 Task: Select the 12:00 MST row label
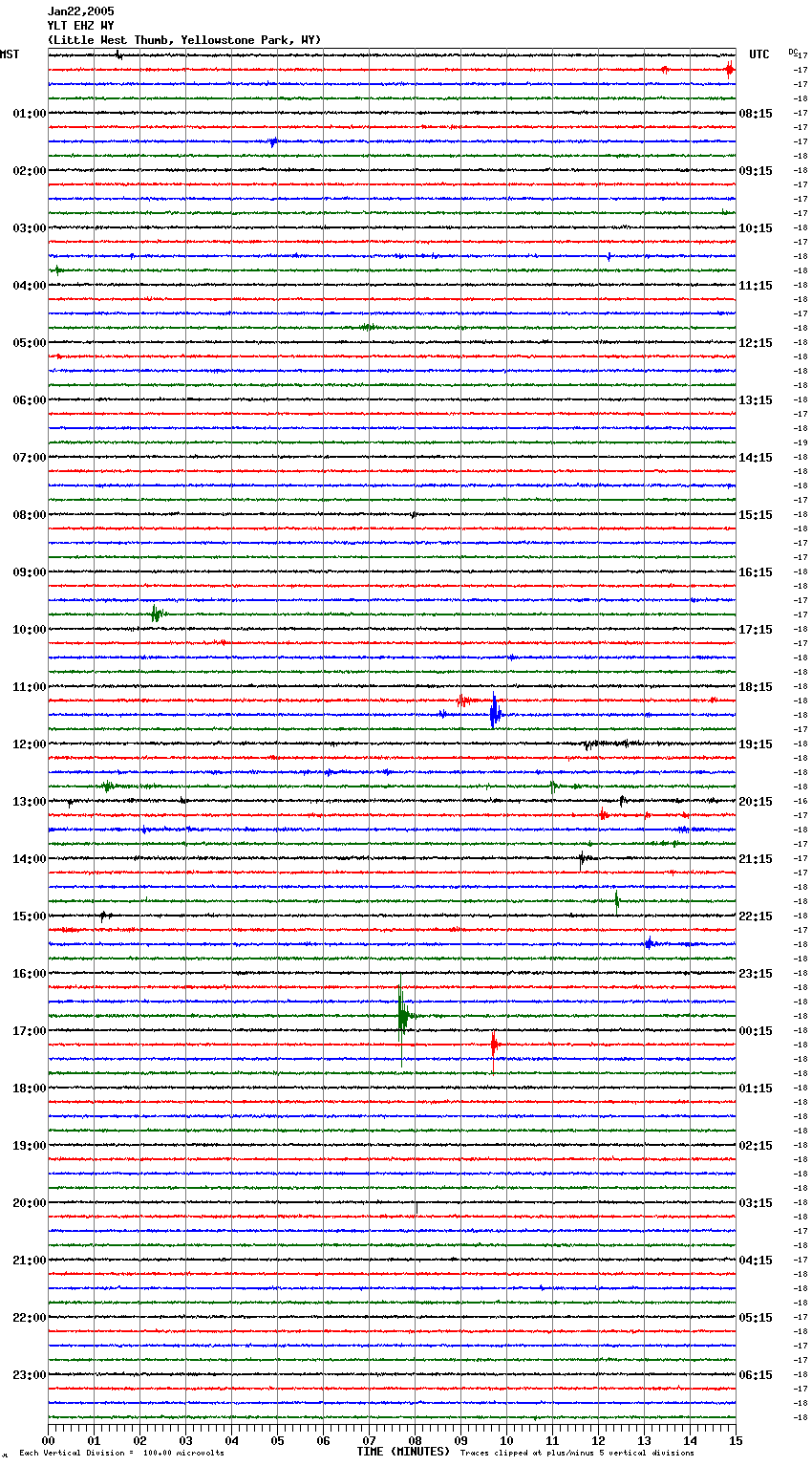(29, 744)
